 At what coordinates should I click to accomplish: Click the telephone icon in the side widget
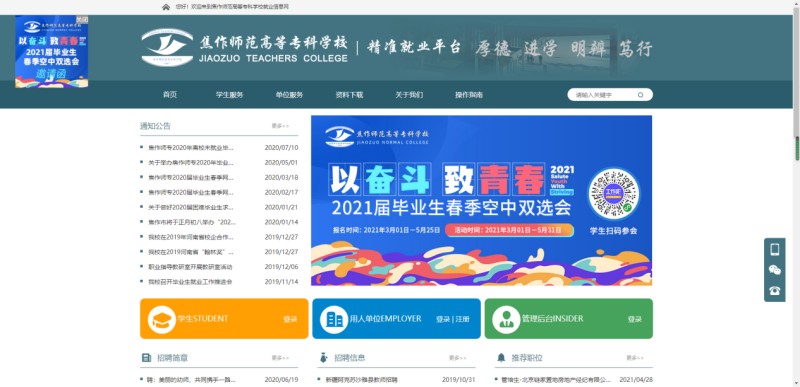click(x=774, y=291)
